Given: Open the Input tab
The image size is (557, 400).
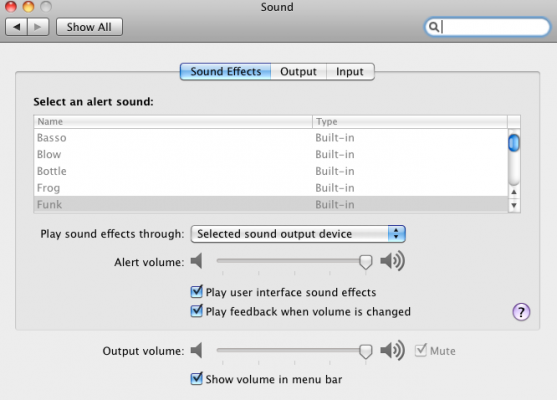Looking at the screenshot, I should point(350,71).
